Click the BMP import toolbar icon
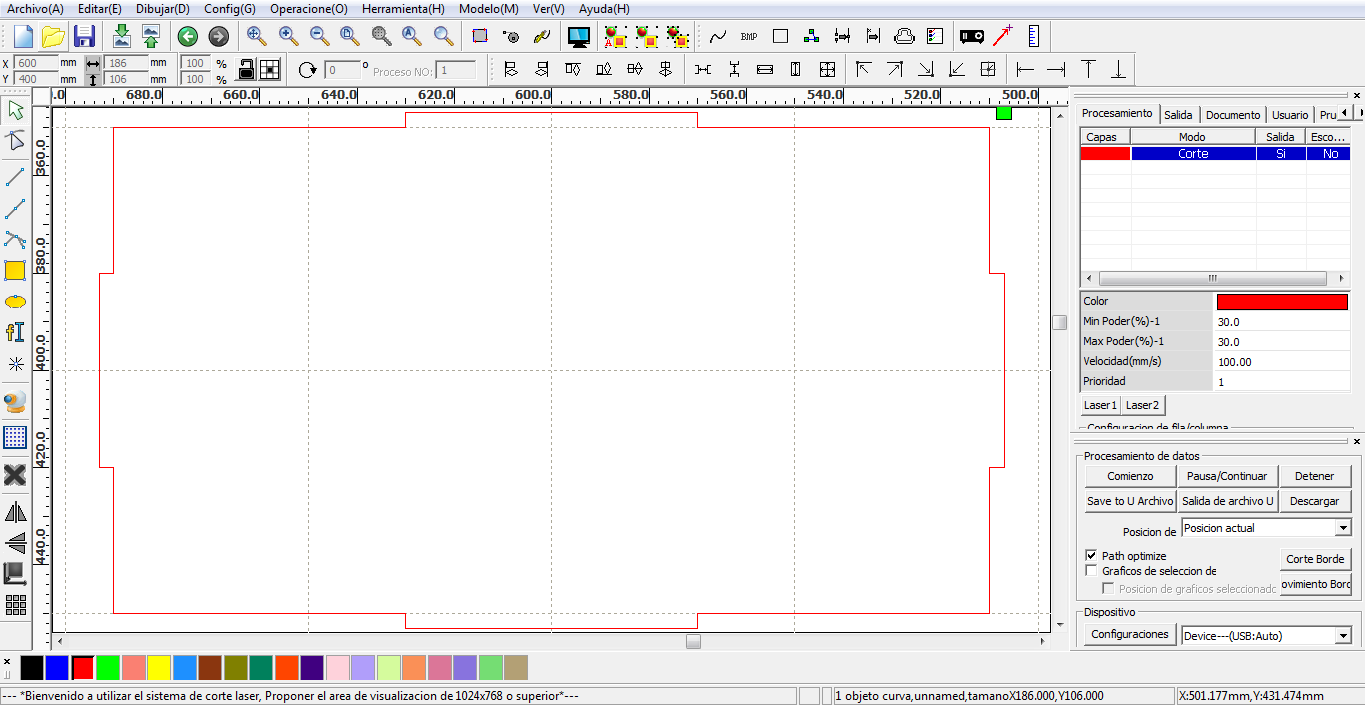 click(749, 37)
